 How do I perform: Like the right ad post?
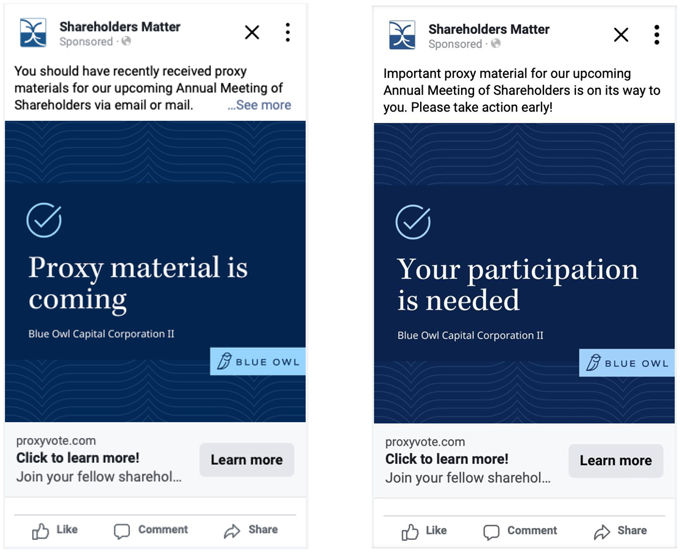click(x=424, y=531)
